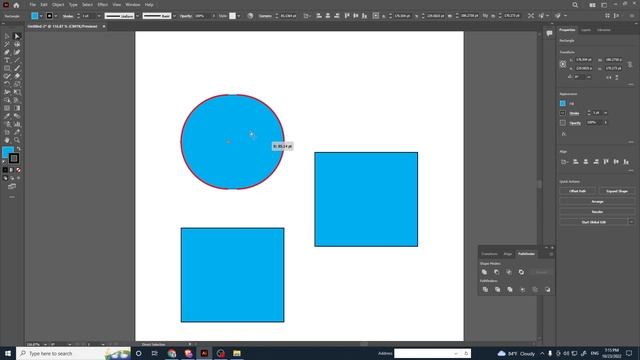This screenshot has height=360, width=640.
Task: Click the Properties panel Stroke swatch
Action: pos(563,113)
